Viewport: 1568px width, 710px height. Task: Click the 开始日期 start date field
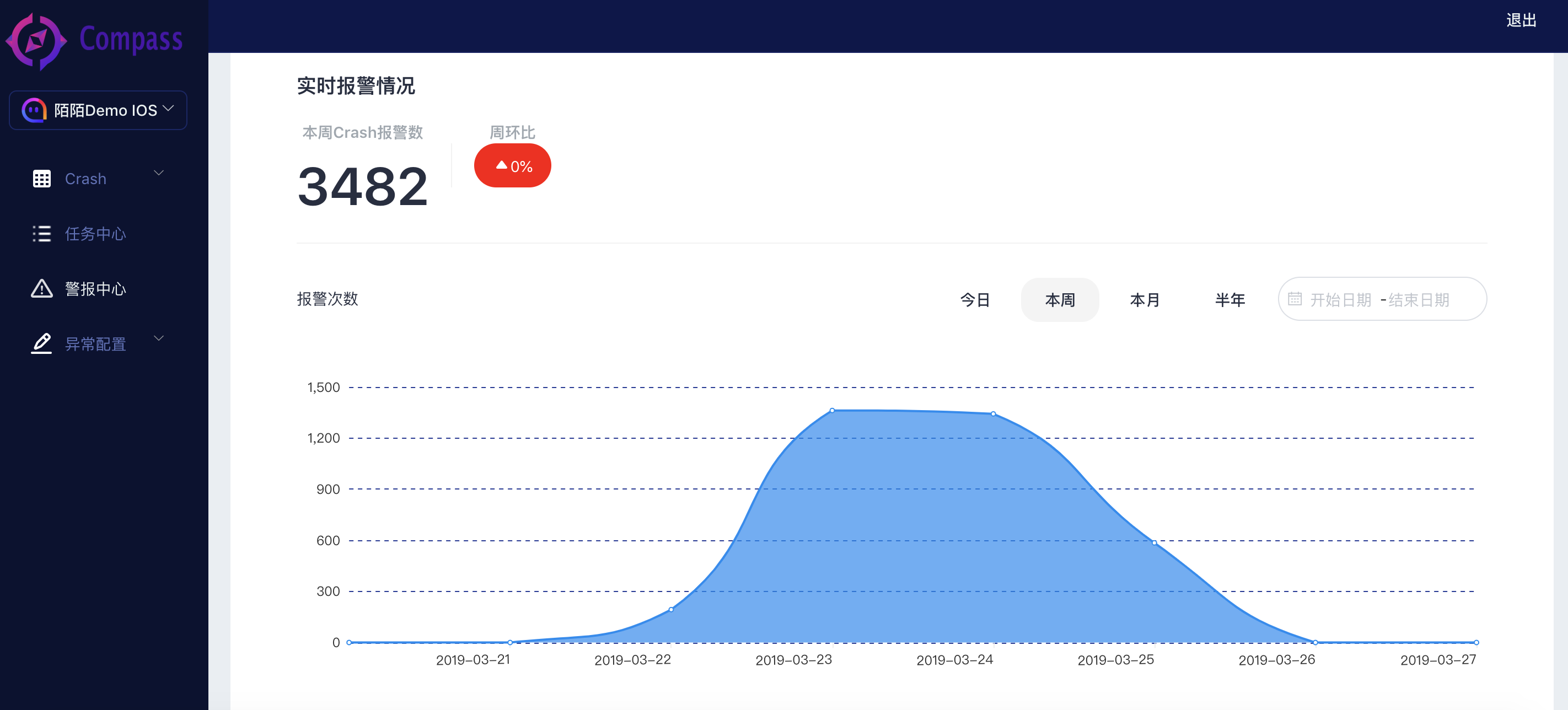[x=1340, y=300]
